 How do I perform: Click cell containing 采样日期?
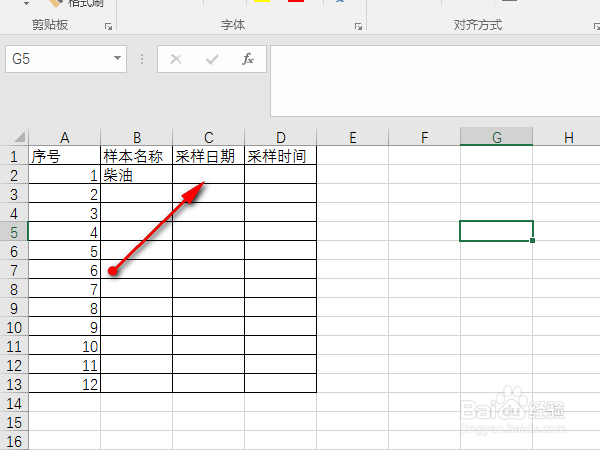209,156
